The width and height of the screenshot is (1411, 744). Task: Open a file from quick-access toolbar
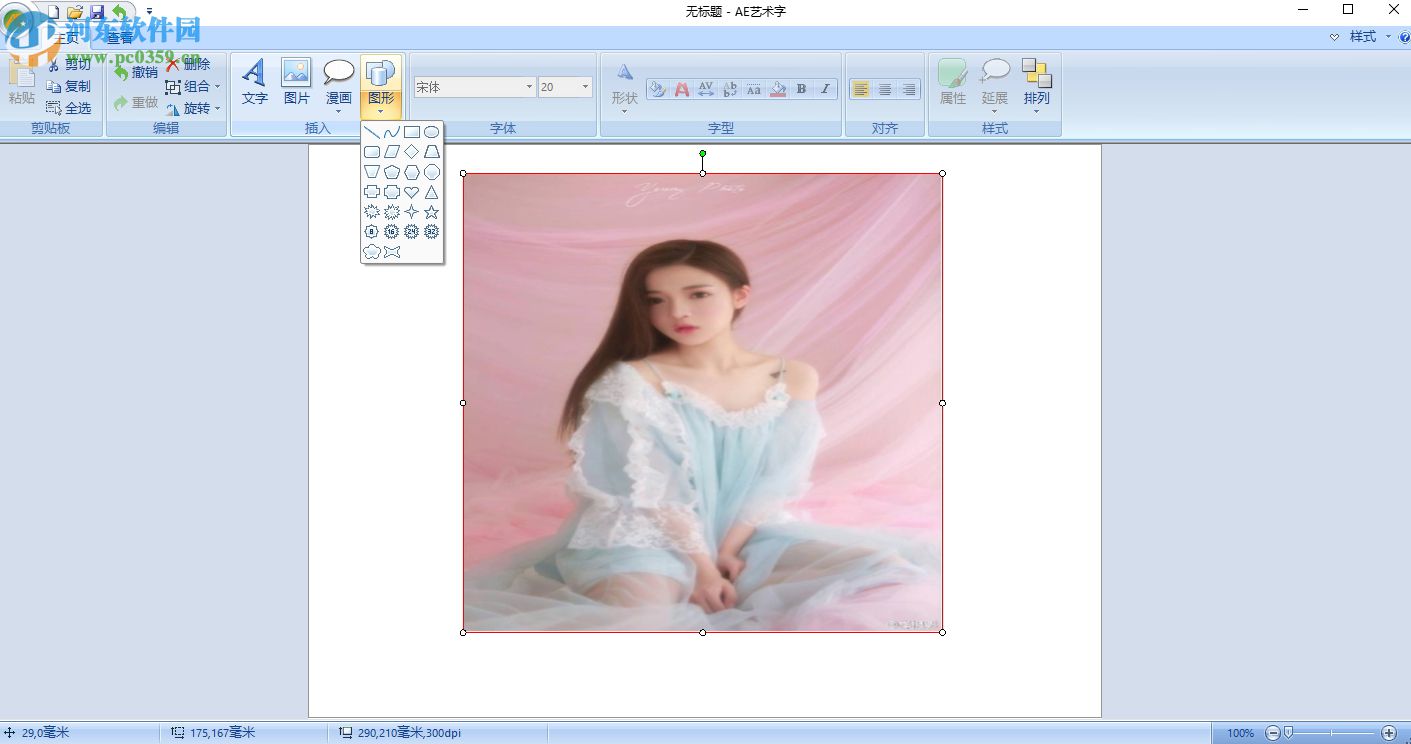point(75,12)
